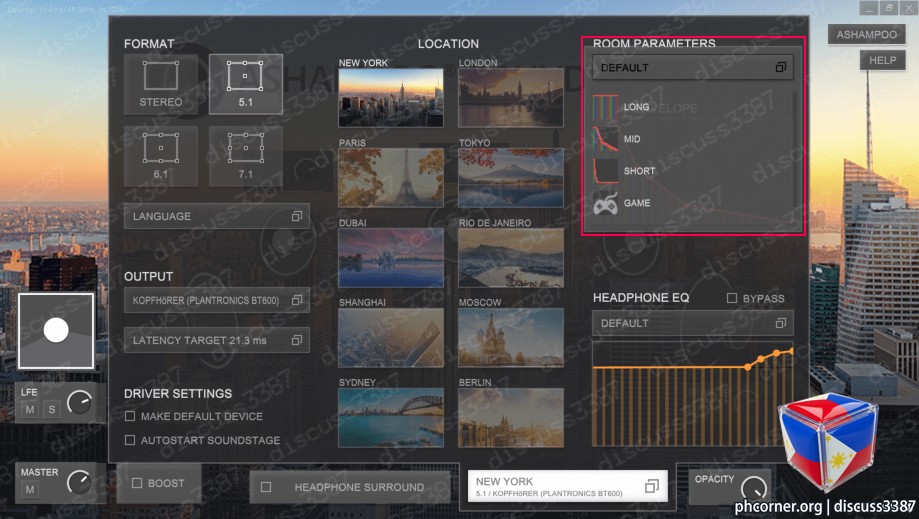Adjust the Master volume knob
Screen dimensions: 919x519
pos(79,482)
